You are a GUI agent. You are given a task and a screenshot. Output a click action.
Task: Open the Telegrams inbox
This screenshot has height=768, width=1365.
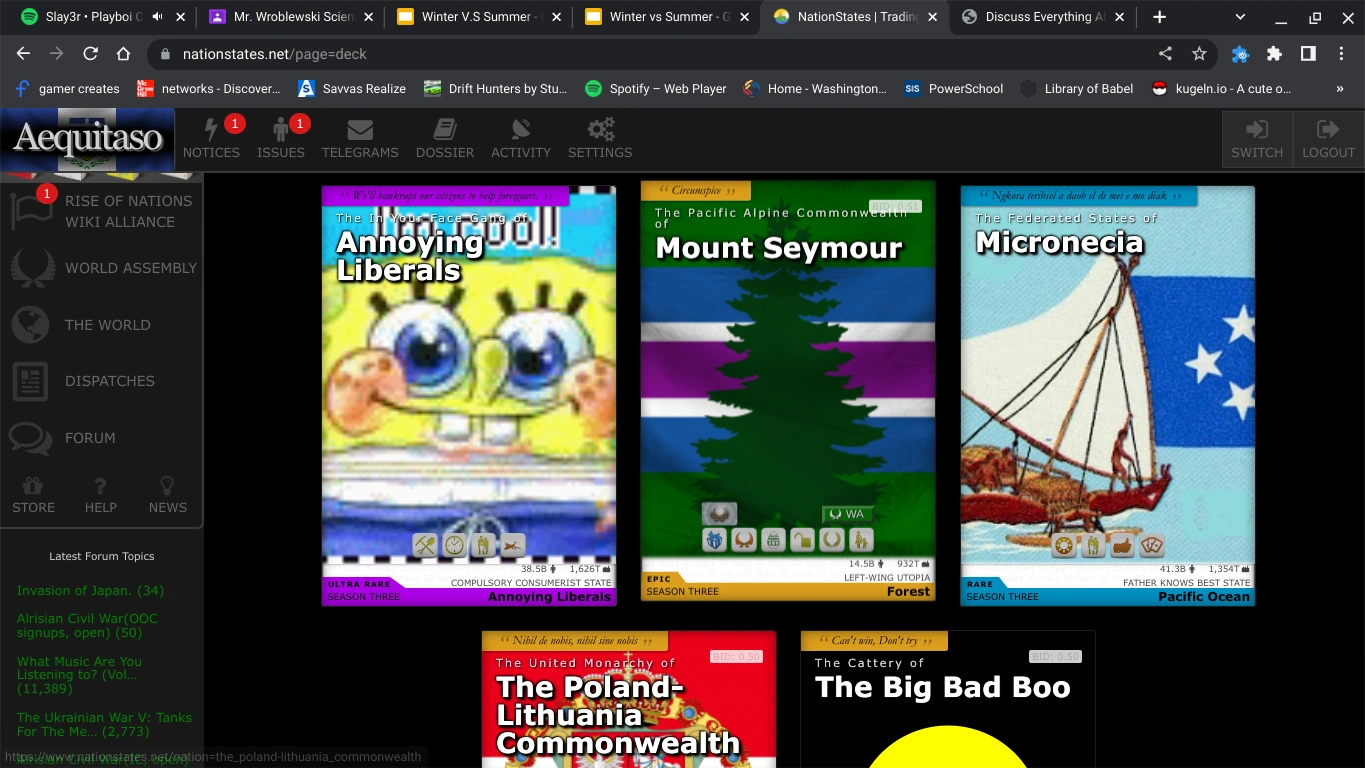pyautogui.click(x=360, y=138)
